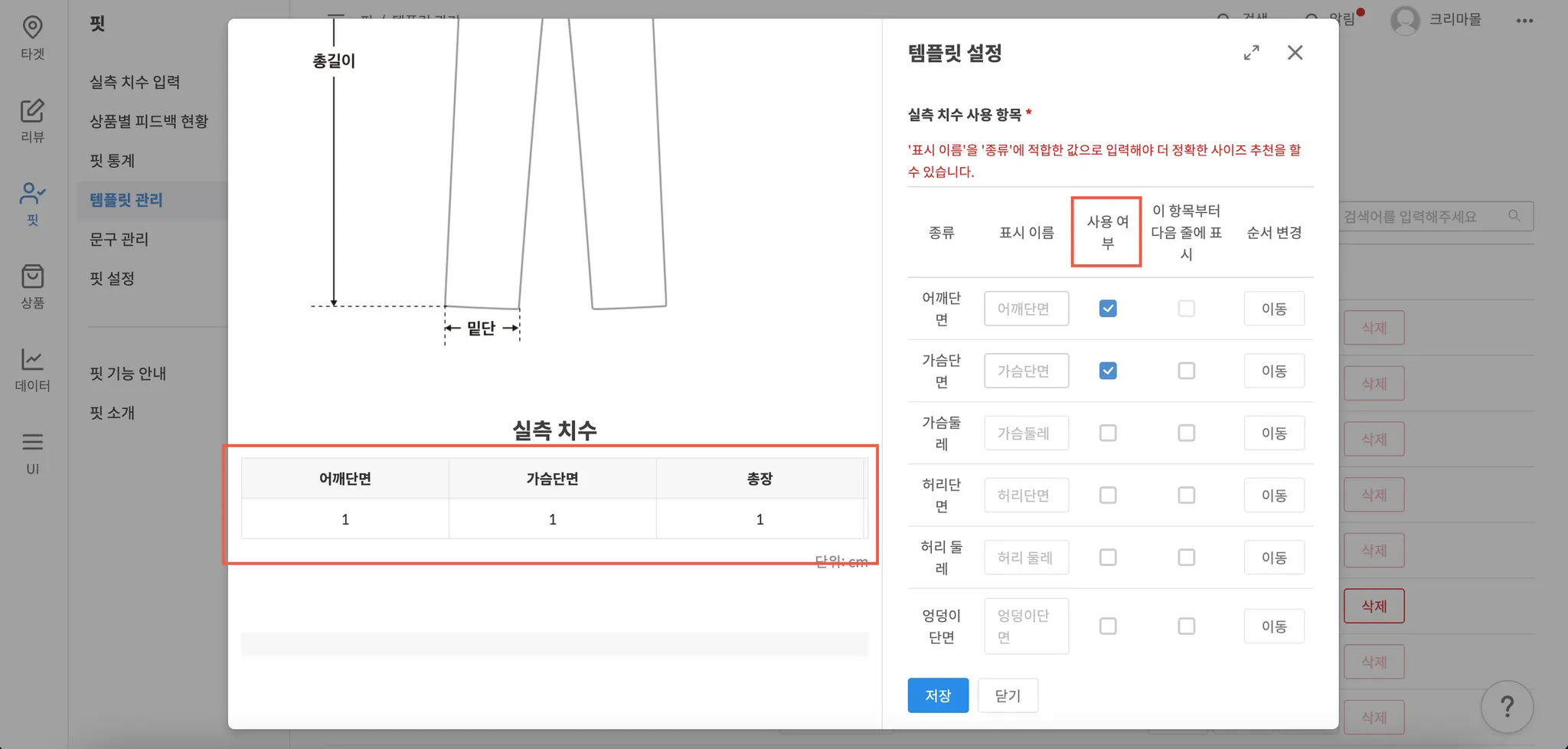This screenshot has width=1568, height=749.
Task: Check 허리단면 next-line display checkbox
Action: tap(1186, 496)
